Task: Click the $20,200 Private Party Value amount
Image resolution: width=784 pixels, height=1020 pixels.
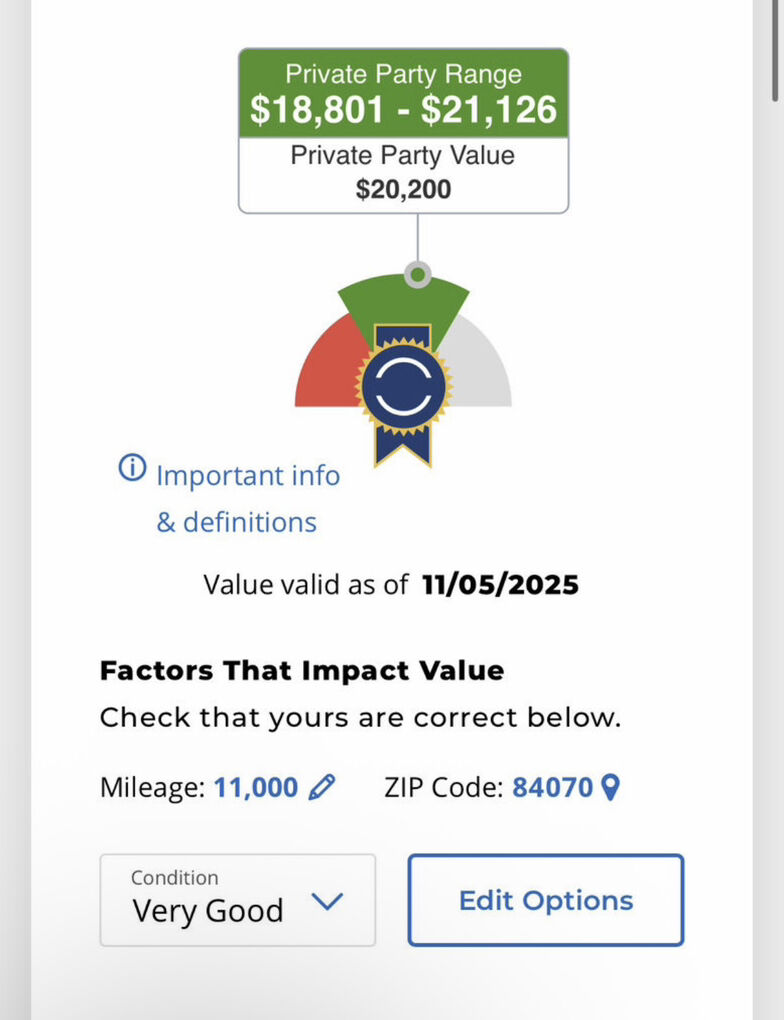Action: [x=403, y=189]
